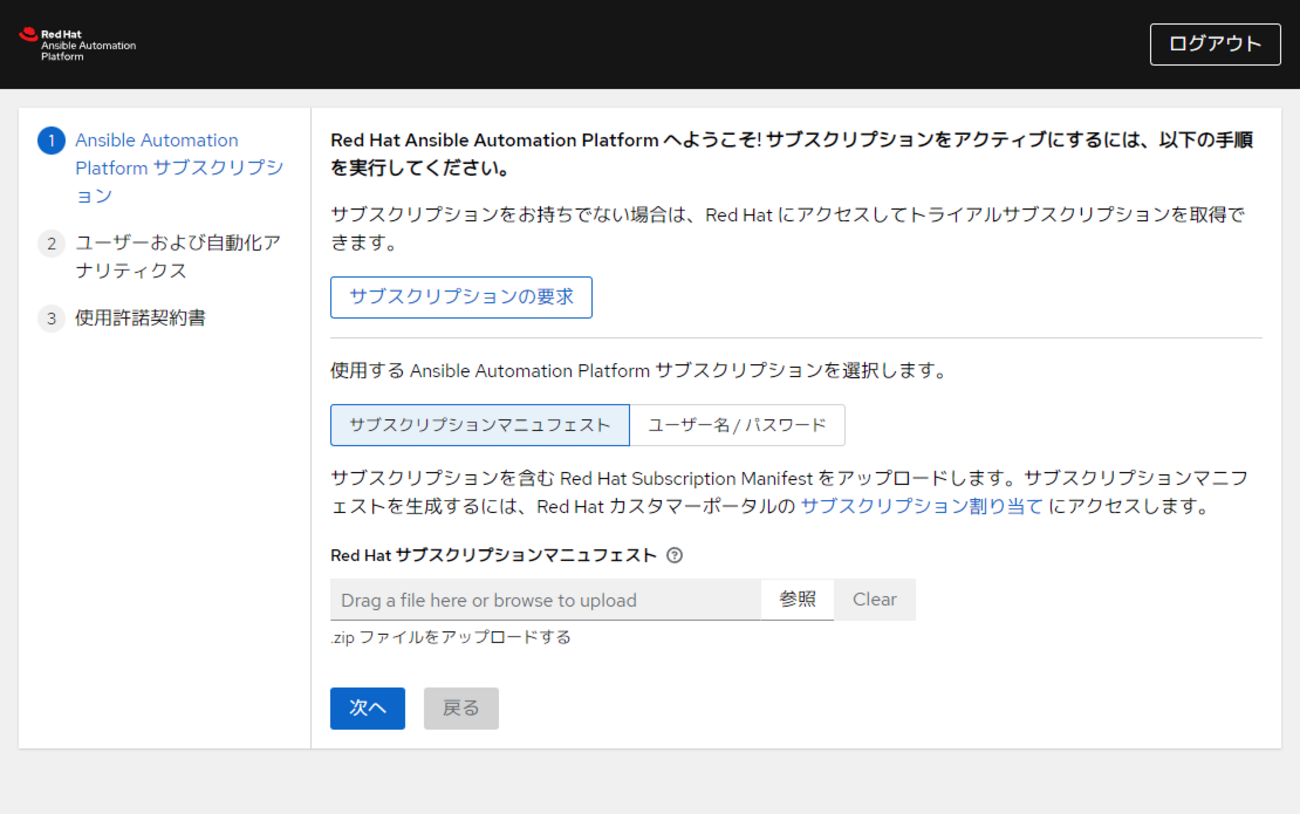Click the step 3 number circle

(x=51, y=319)
